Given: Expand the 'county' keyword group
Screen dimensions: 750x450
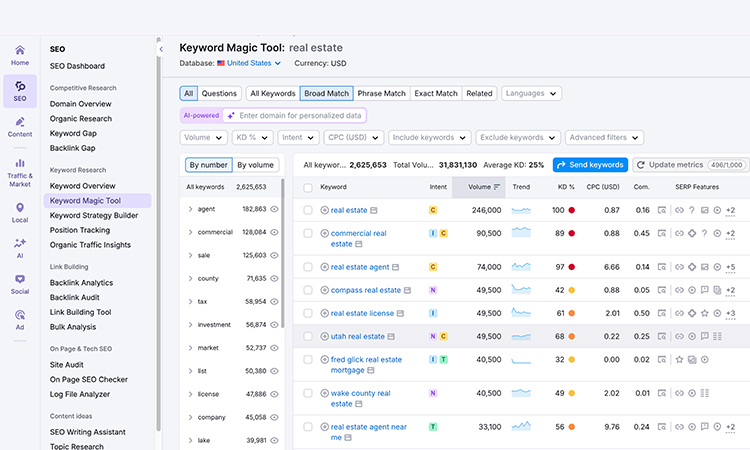Looking at the screenshot, I should coord(190,278).
